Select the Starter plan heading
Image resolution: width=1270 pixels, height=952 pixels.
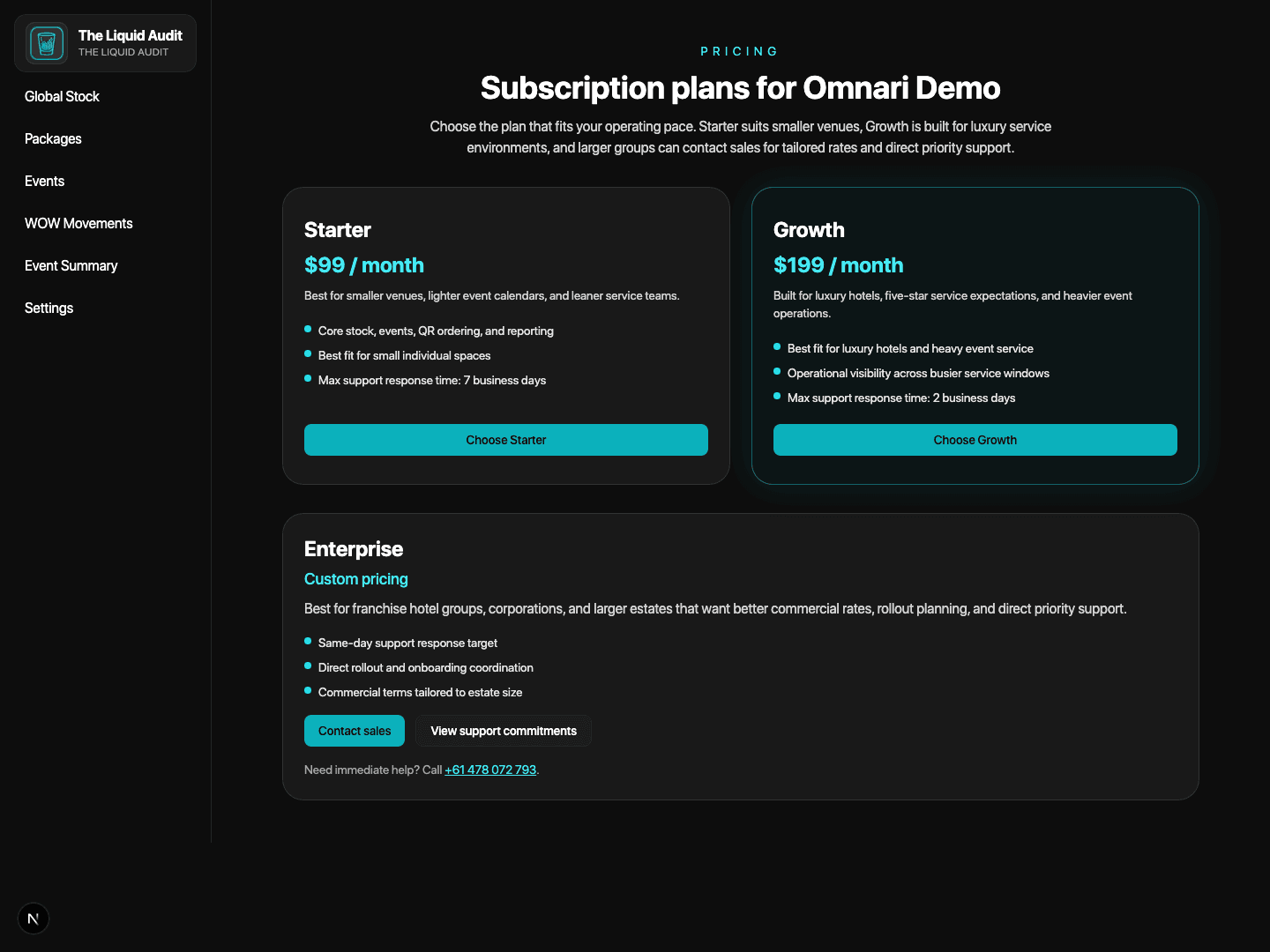pos(337,230)
